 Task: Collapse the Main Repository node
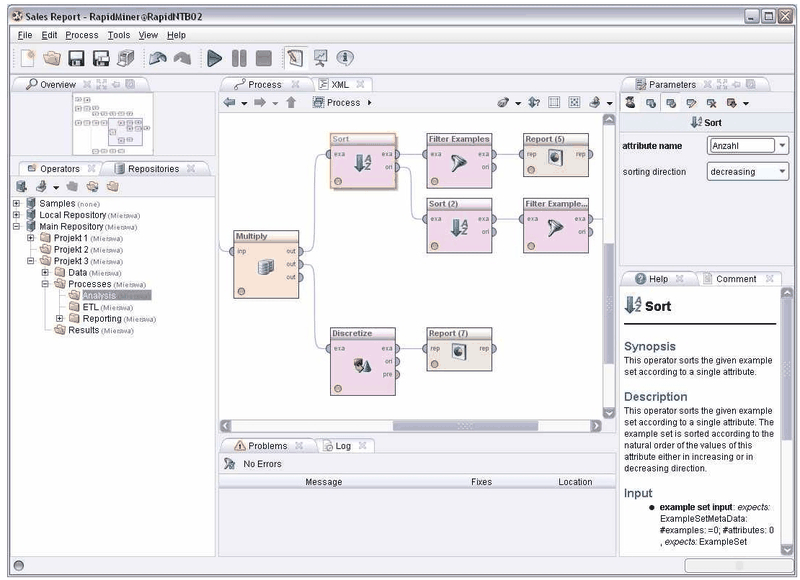[16, 226]
